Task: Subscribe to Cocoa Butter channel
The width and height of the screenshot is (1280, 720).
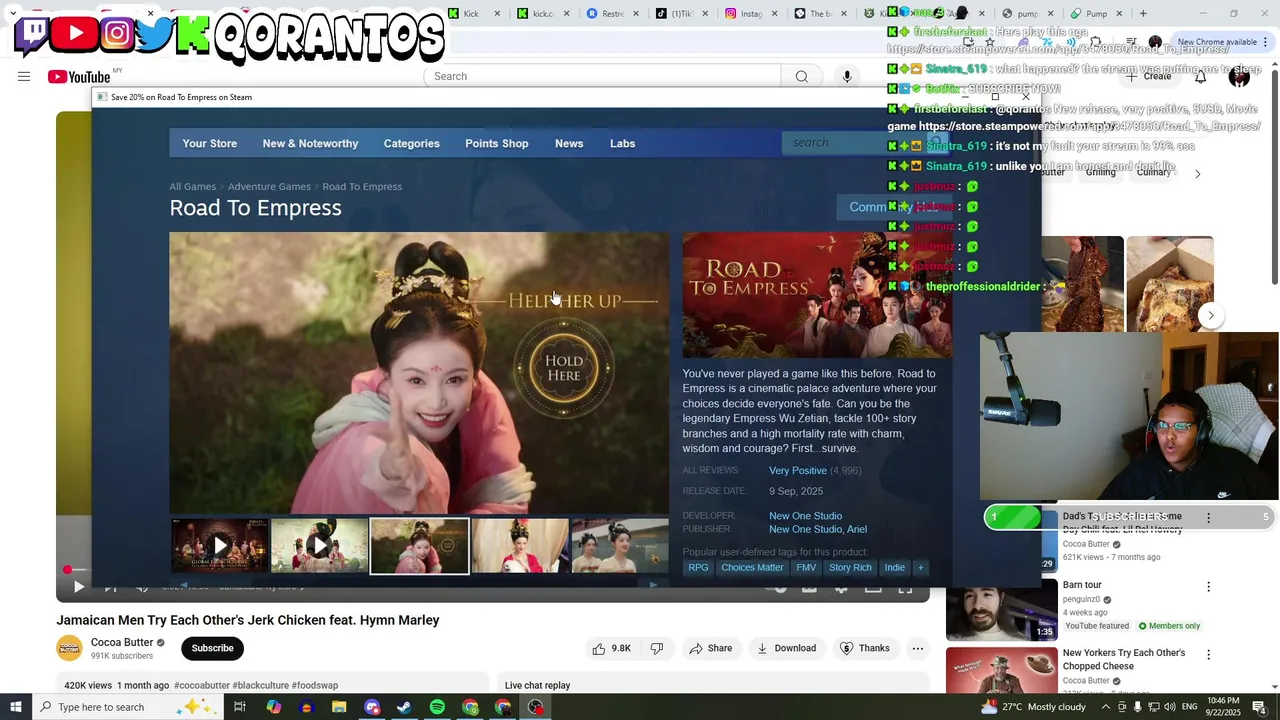Action: pyautogui.click(x=212, y=648)
